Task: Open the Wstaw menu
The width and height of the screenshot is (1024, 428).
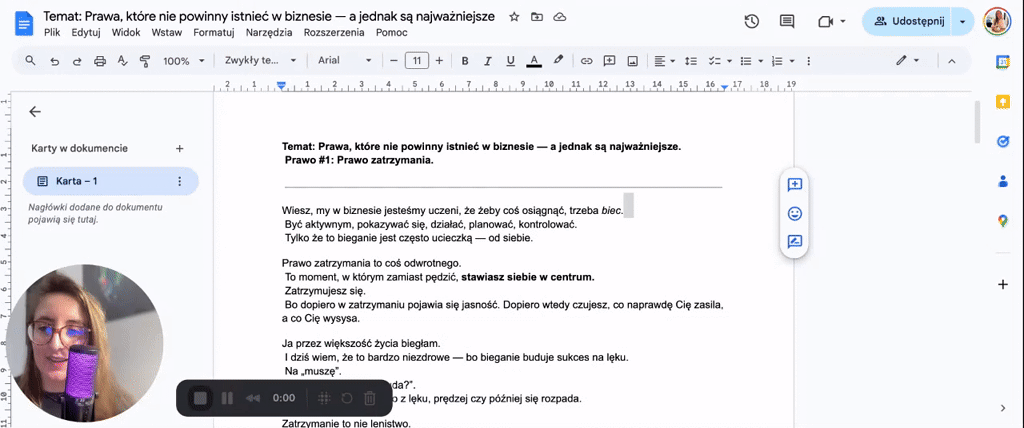Action: pyautogui.click(x=167, y=33)
